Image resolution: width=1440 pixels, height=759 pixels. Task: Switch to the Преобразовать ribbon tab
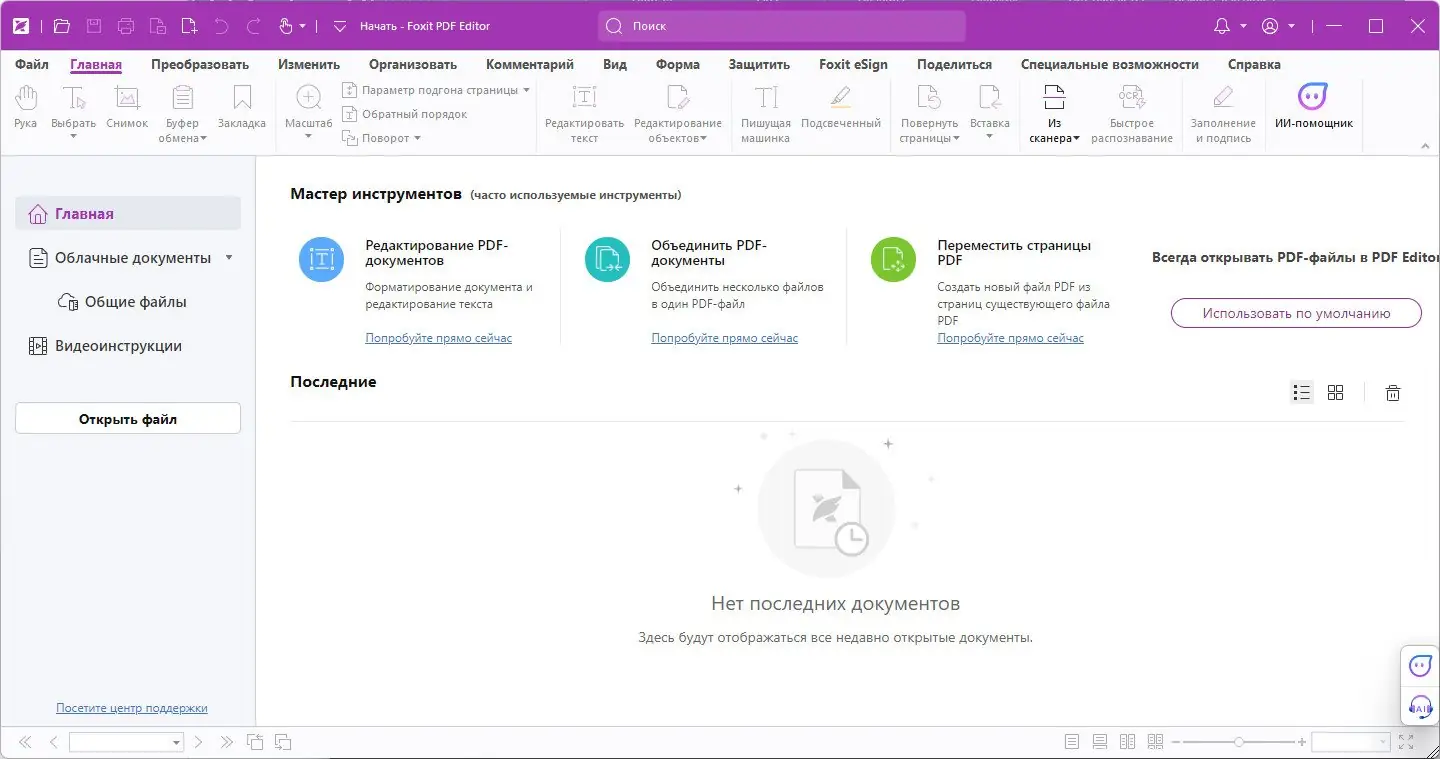(200, 64)
